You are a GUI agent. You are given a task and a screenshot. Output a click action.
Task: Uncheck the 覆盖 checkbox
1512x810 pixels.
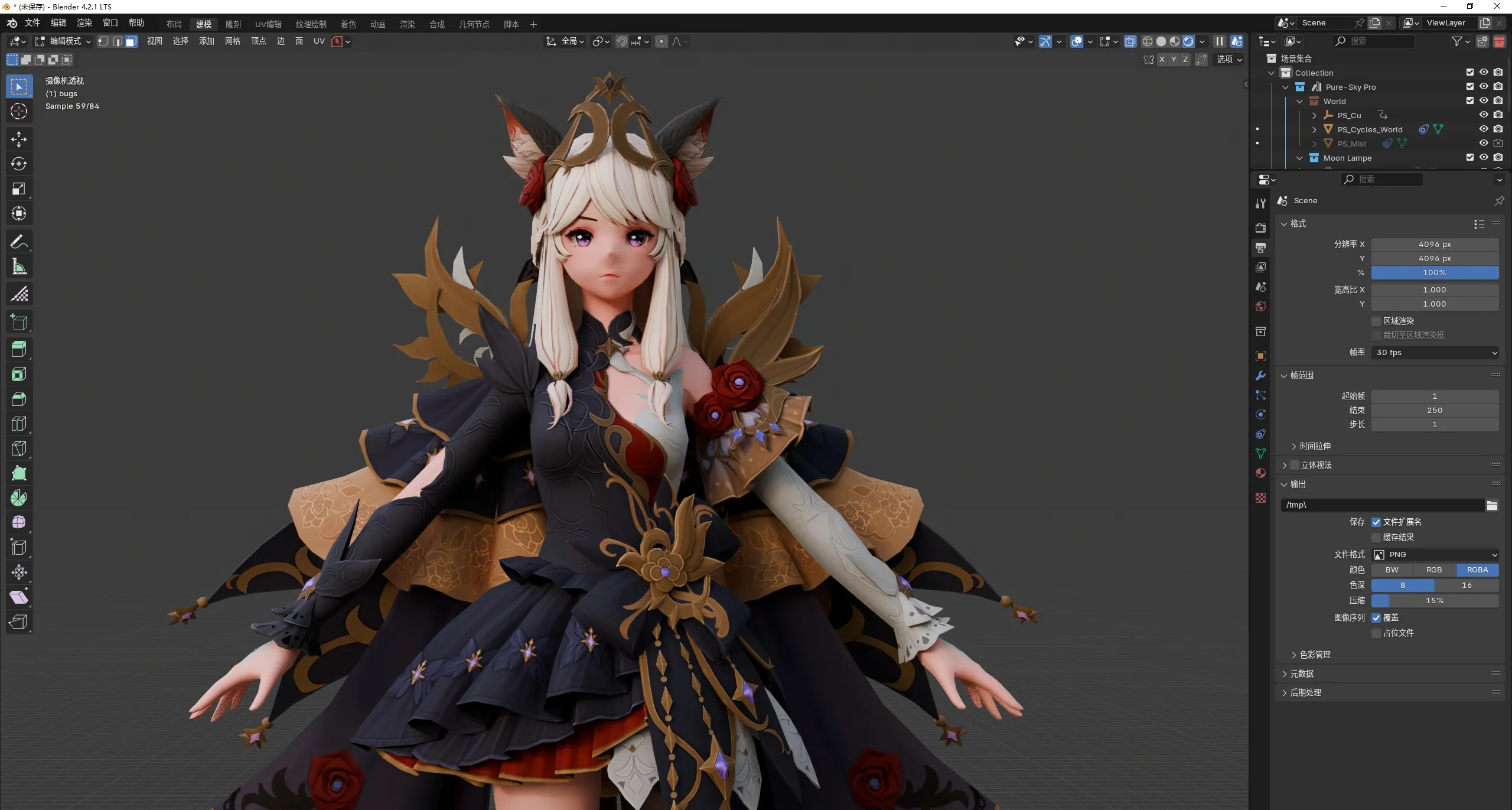pyautogui.click(x=1376, y=617)
